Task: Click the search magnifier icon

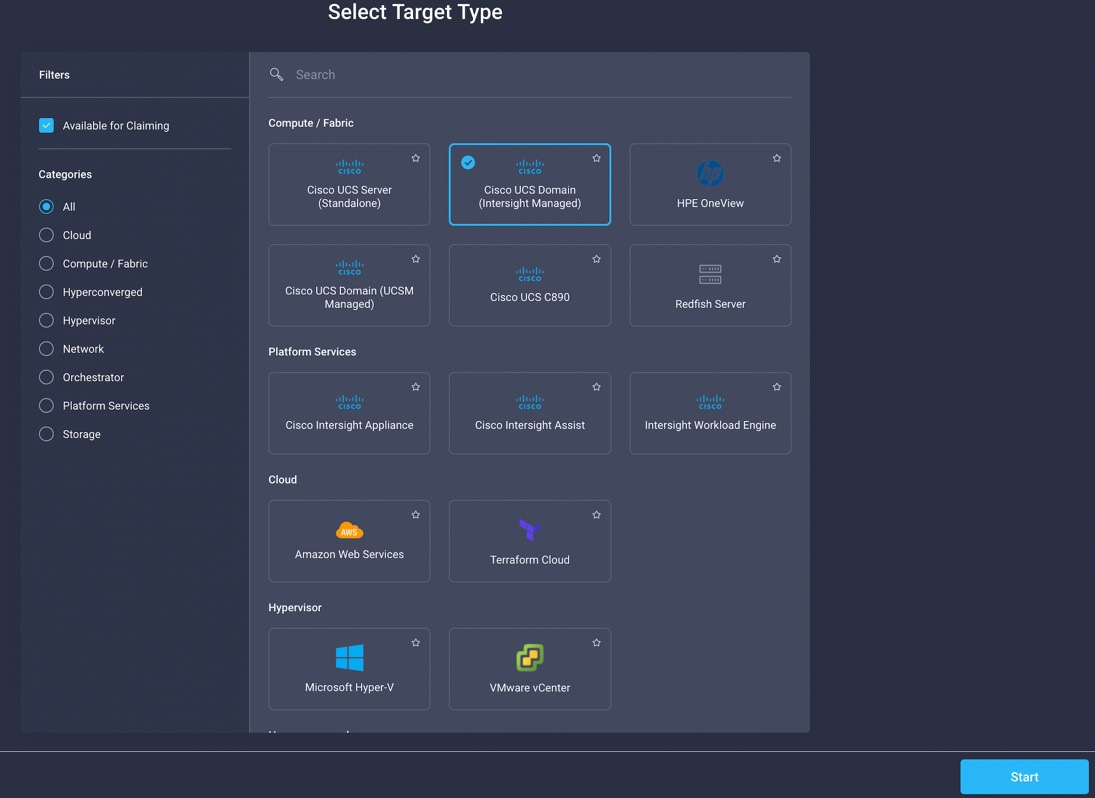Action: point(277,75)
